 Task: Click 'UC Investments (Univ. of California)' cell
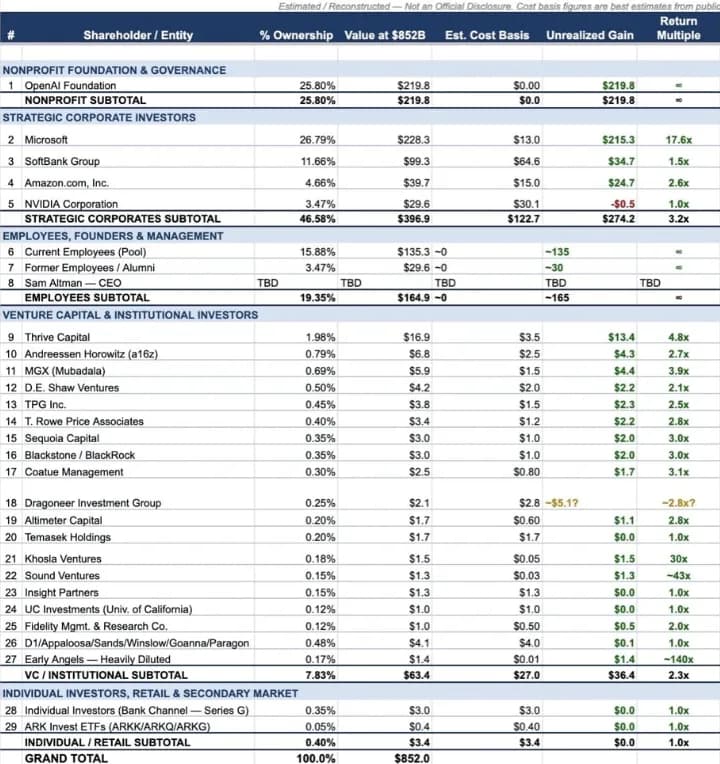108,610
